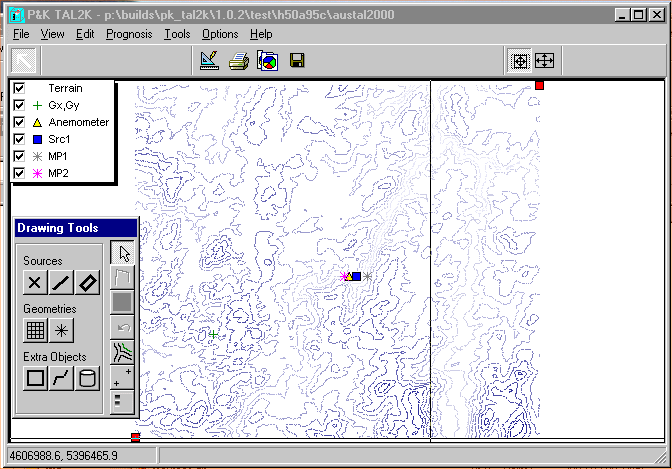Click the grey fill square tool
672x469 pixels.
tap(123, 303)
